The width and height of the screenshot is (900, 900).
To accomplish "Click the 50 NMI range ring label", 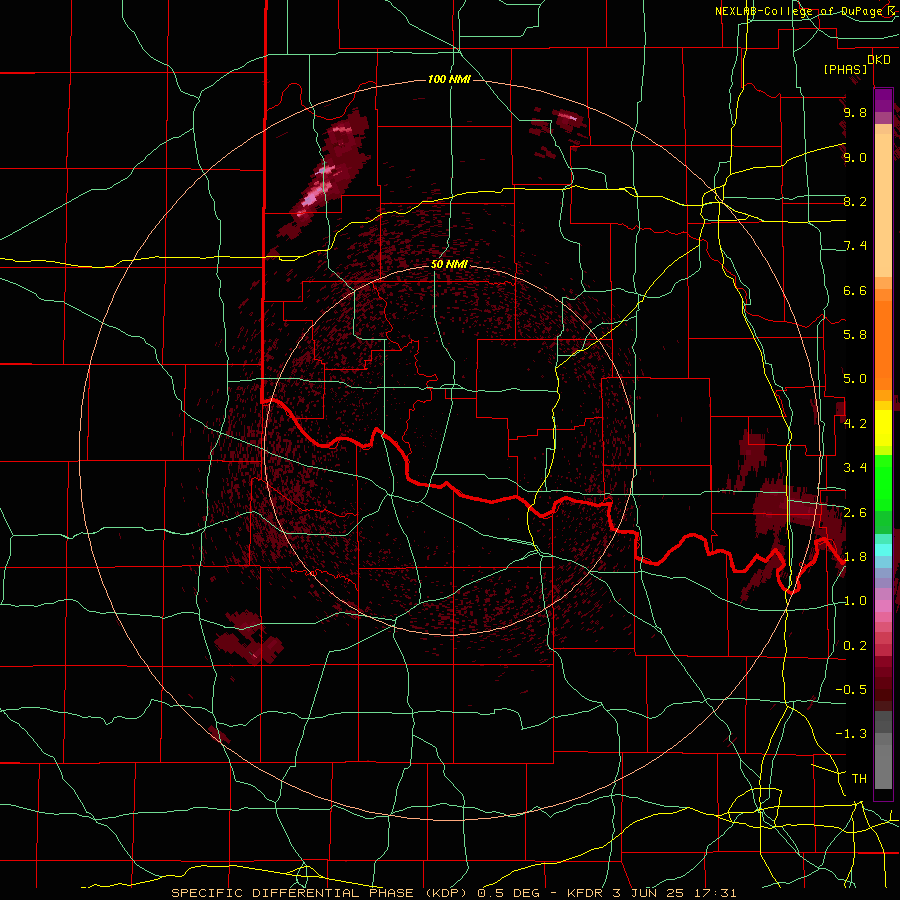I will click(449, 265).
